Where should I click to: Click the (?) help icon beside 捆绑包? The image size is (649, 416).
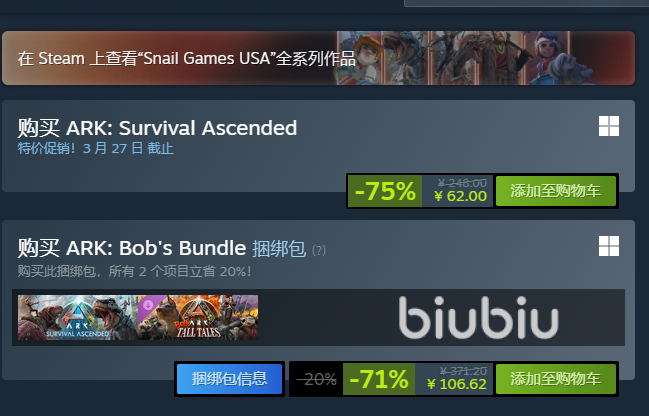319,250
